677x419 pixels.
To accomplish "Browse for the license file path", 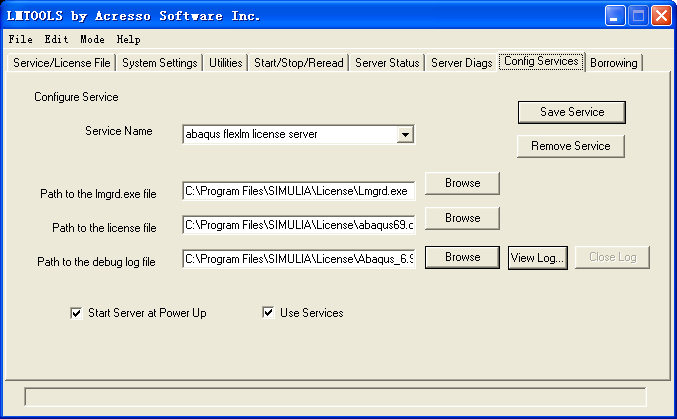I will (462, 218).
